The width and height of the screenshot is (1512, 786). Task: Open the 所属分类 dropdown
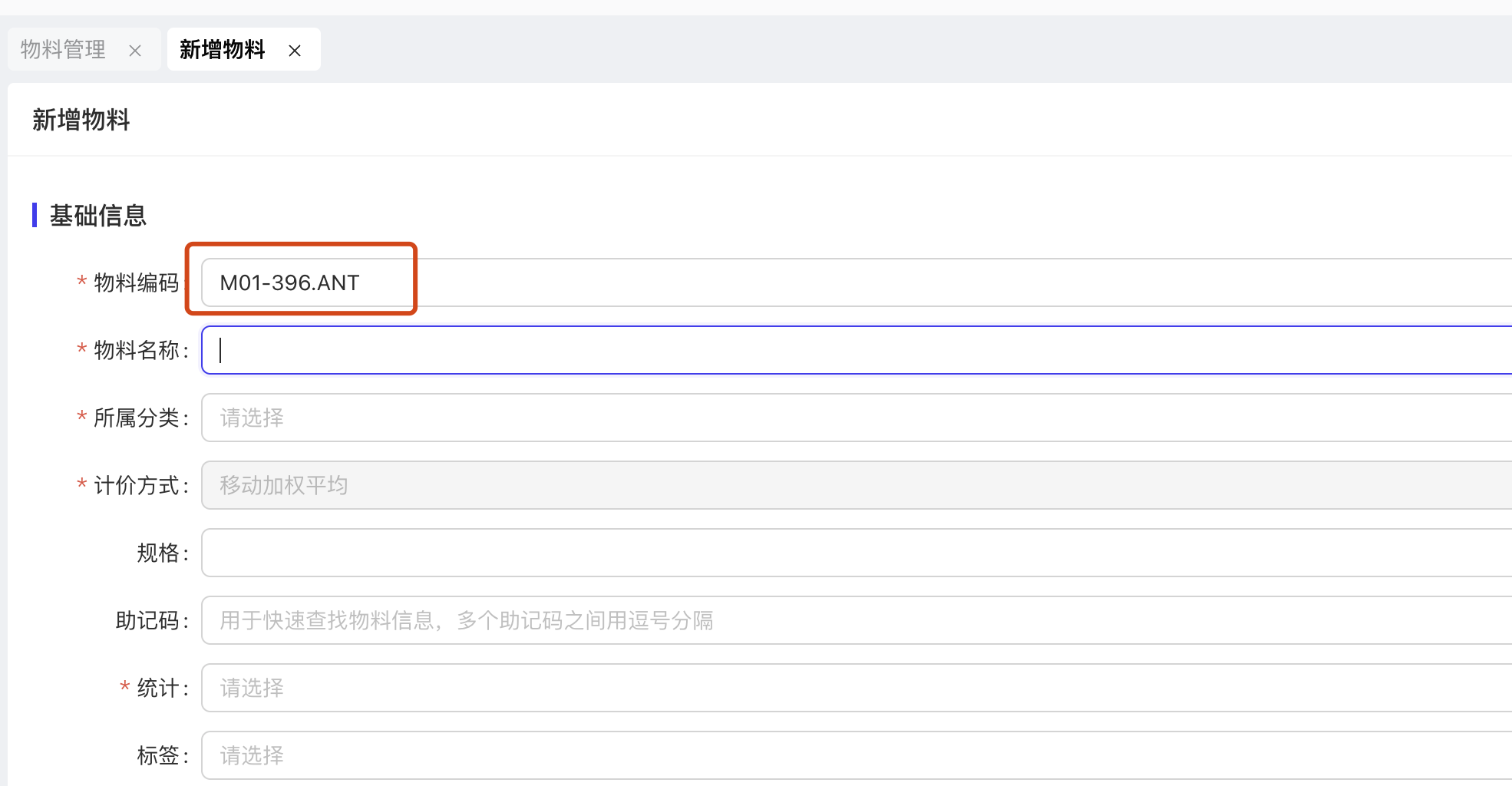pos(844,418)
